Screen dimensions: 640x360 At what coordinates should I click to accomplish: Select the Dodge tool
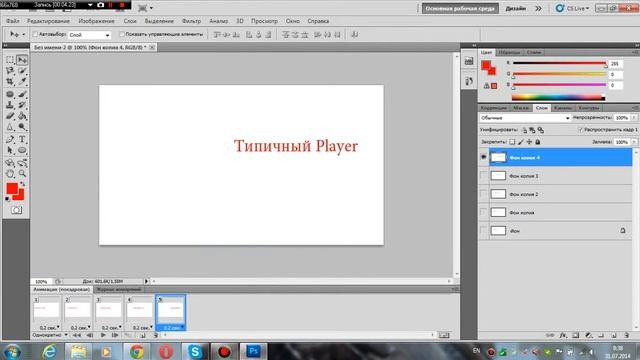pyautogui.click(x=22, y=127)
